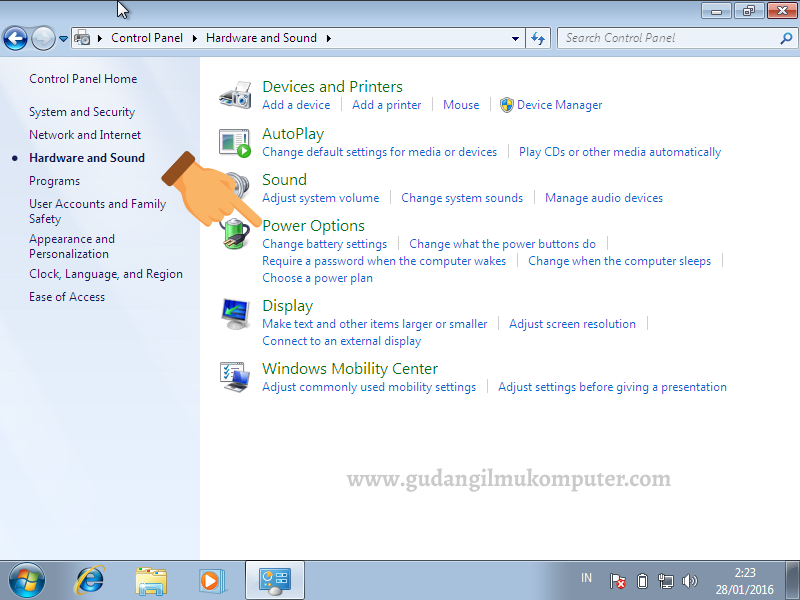Click Add a printer link
This screenshot has height=600, width=800.
(x=387, y=105)
